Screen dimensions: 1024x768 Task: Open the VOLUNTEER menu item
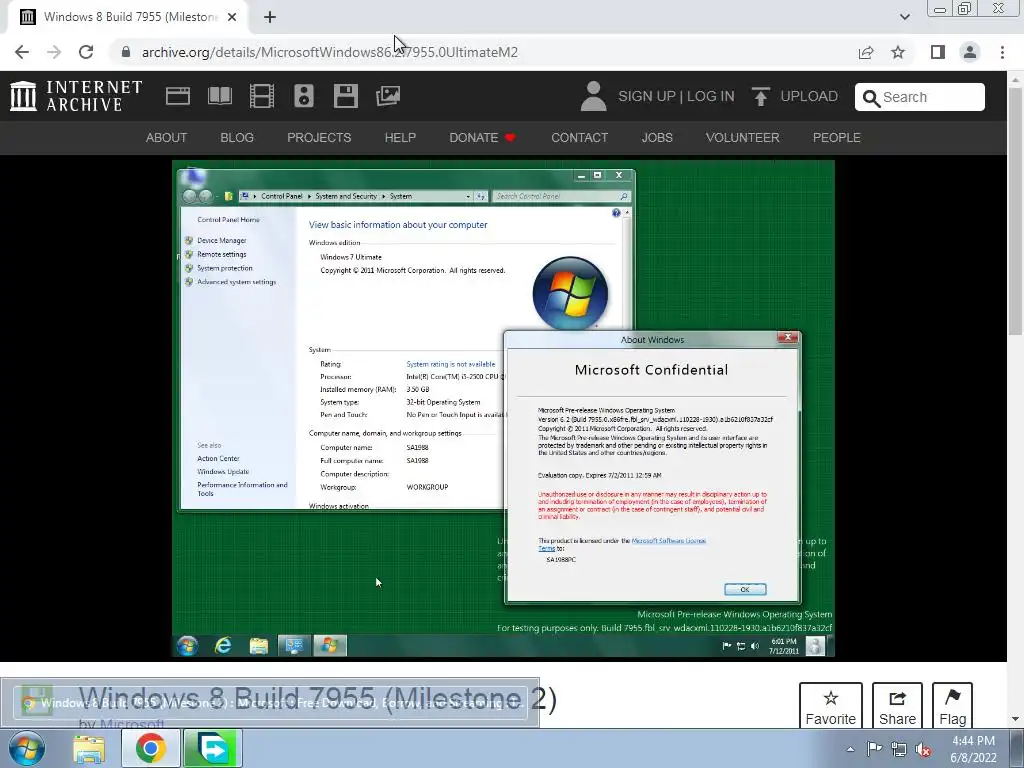742,138
